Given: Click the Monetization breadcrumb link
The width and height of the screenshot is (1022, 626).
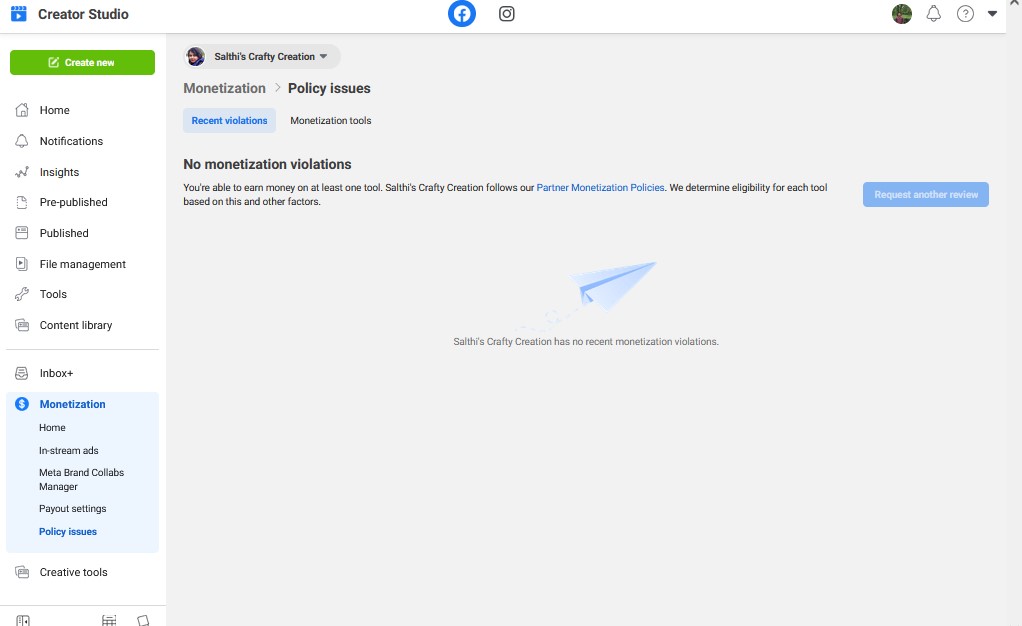Looking at the screenshot, I should [x=224, y=88].
